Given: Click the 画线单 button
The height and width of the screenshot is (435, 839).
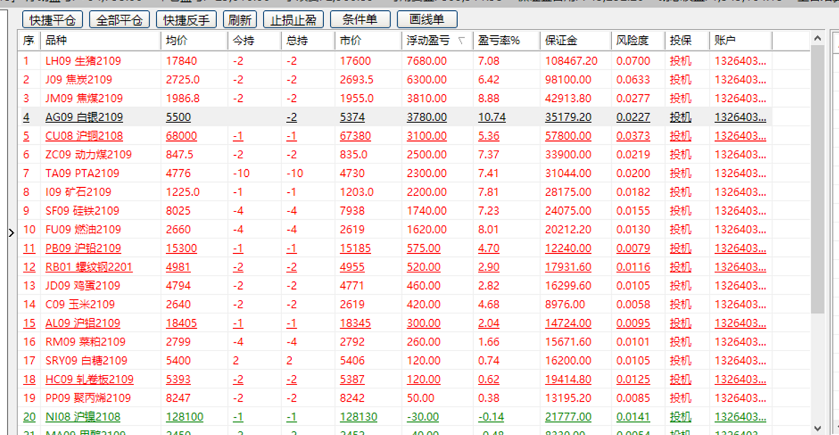Looking at the screenshot, I should pos(427,20).
